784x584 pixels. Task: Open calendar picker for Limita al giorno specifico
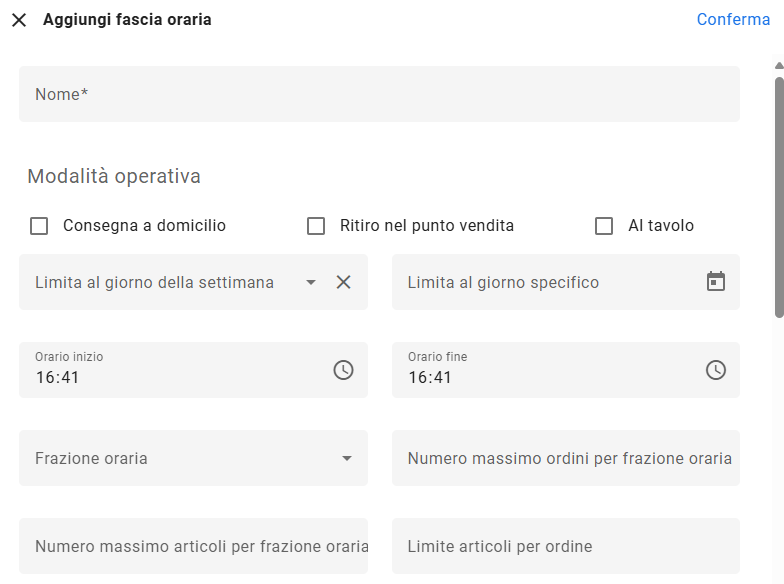pos(716,282)
